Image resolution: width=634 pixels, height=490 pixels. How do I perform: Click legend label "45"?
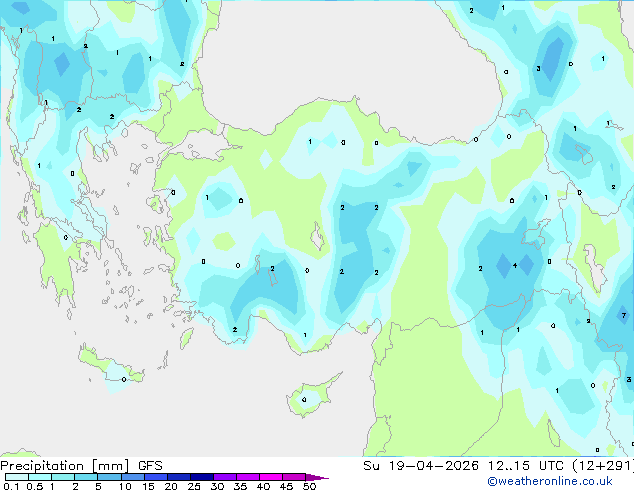(286, 486)
